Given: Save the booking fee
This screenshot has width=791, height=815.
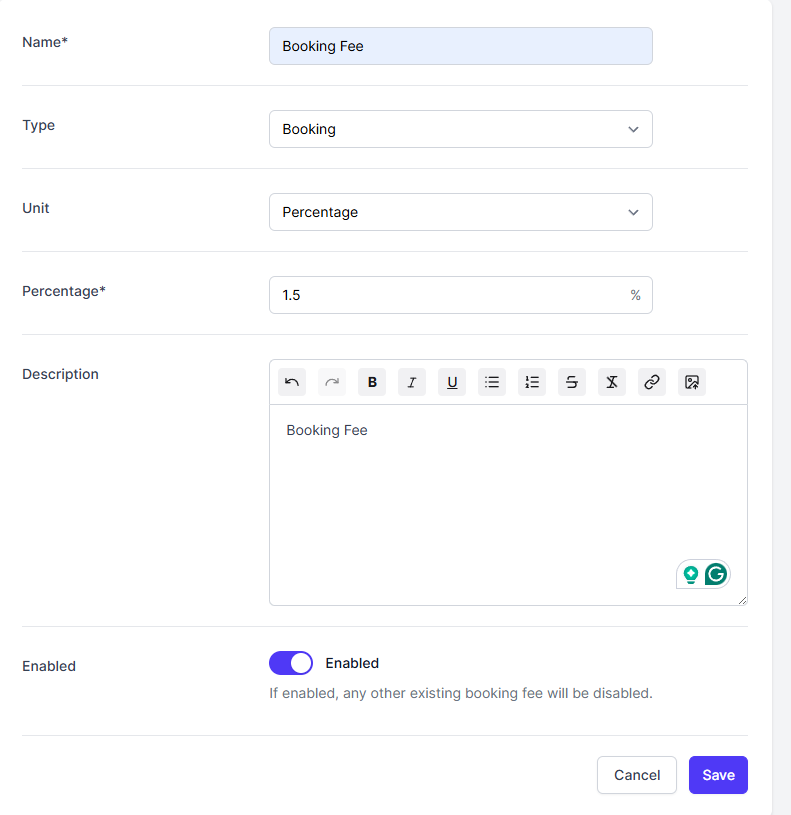Looking at the screenshot, I should tap(718, 775).
